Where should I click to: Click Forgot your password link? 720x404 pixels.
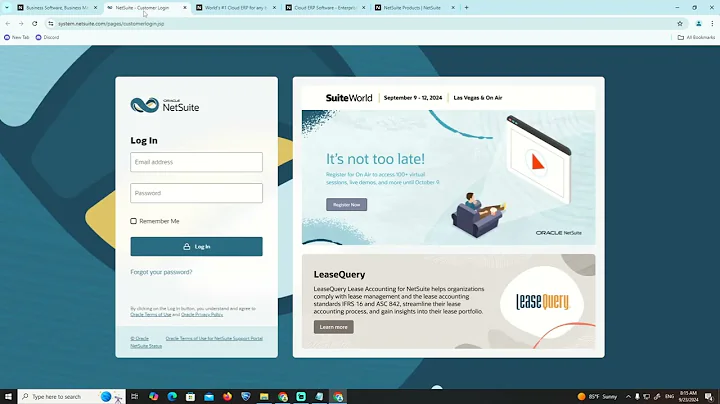pos(161,272)
